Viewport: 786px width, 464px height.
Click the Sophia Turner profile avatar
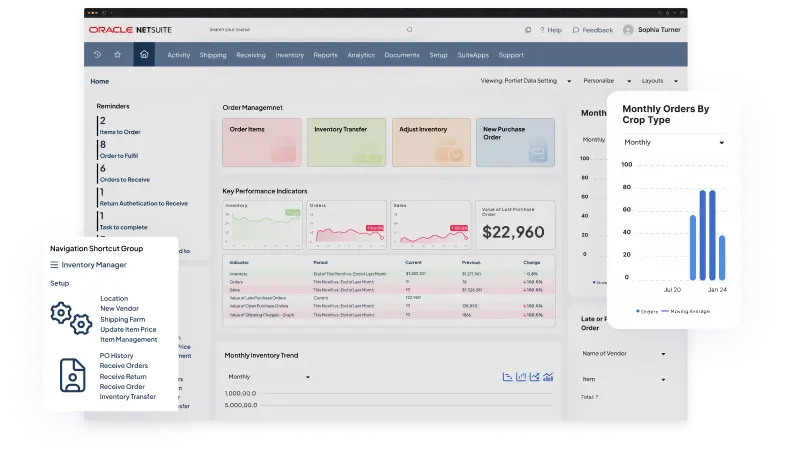pos(629,30)
